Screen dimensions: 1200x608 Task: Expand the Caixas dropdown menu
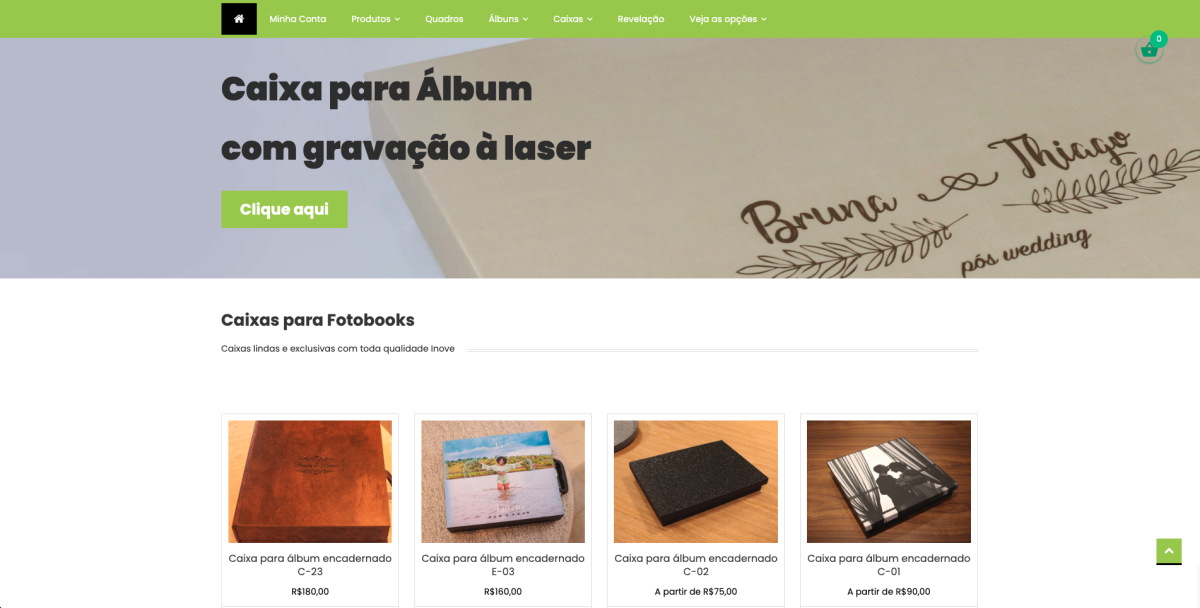(x=573, y=19)
